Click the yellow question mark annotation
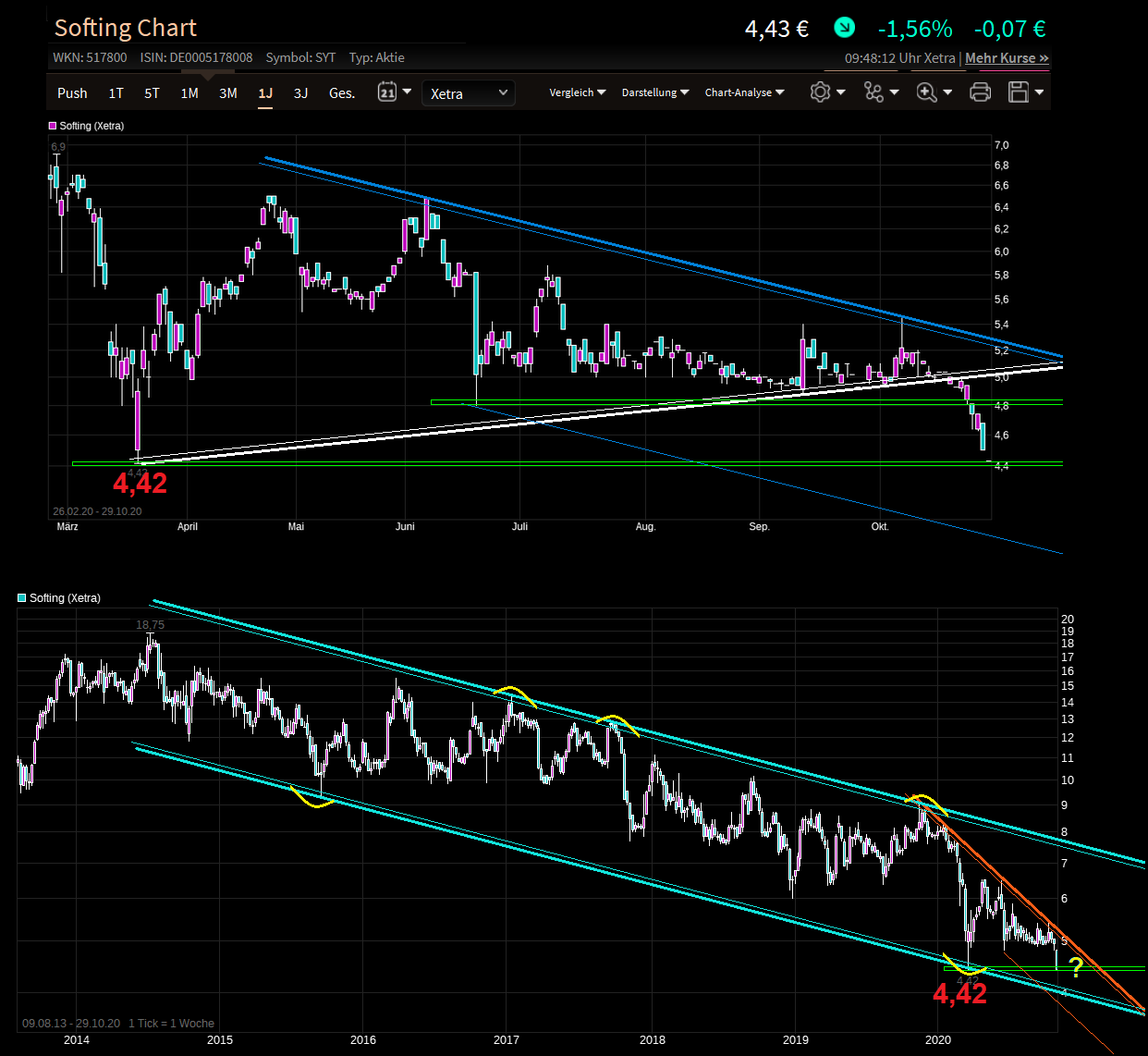This screenshot has width=1148, height=1056. (1076, 968)
